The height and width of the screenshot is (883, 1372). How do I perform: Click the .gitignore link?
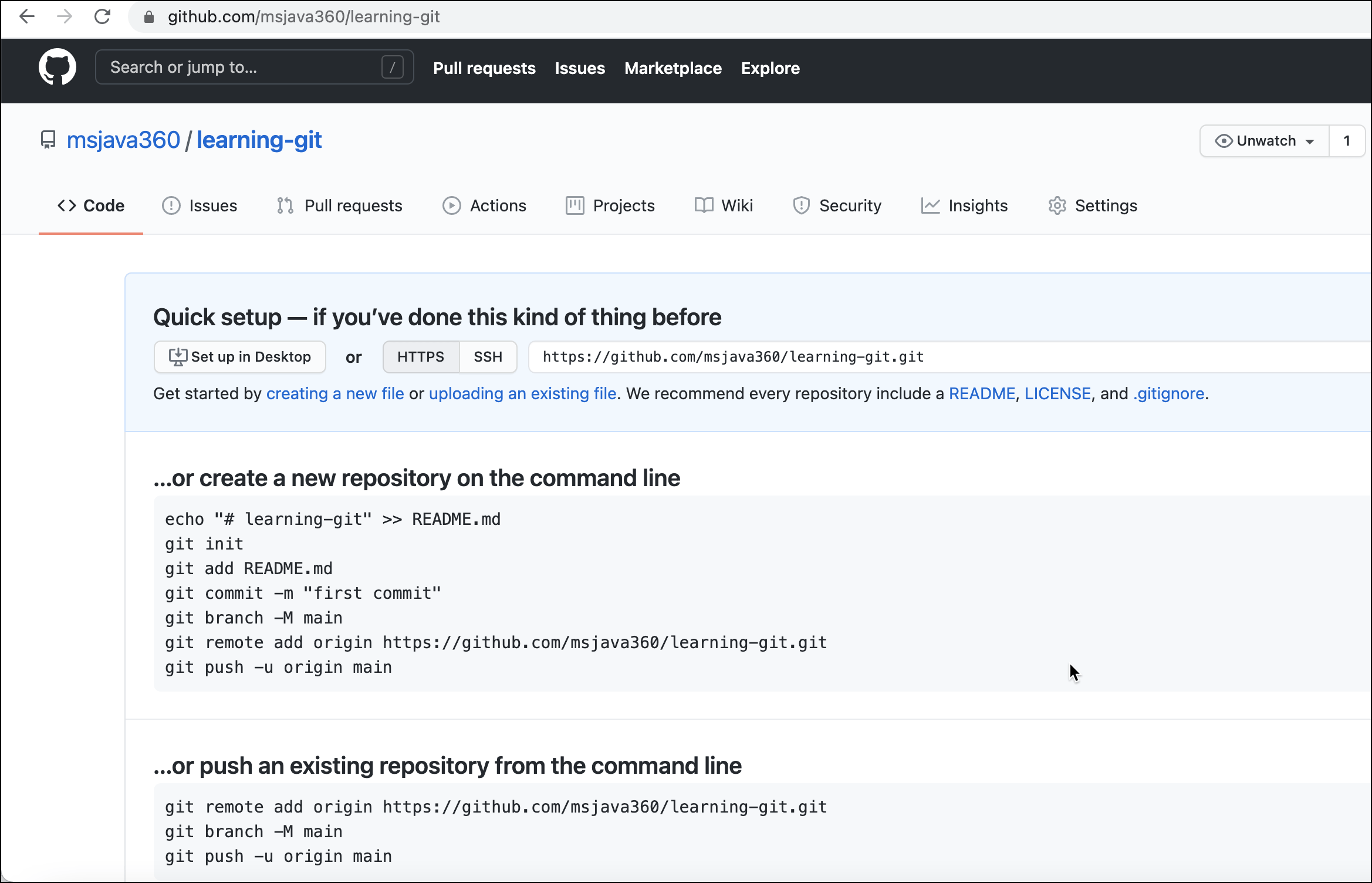[1168, 393]
